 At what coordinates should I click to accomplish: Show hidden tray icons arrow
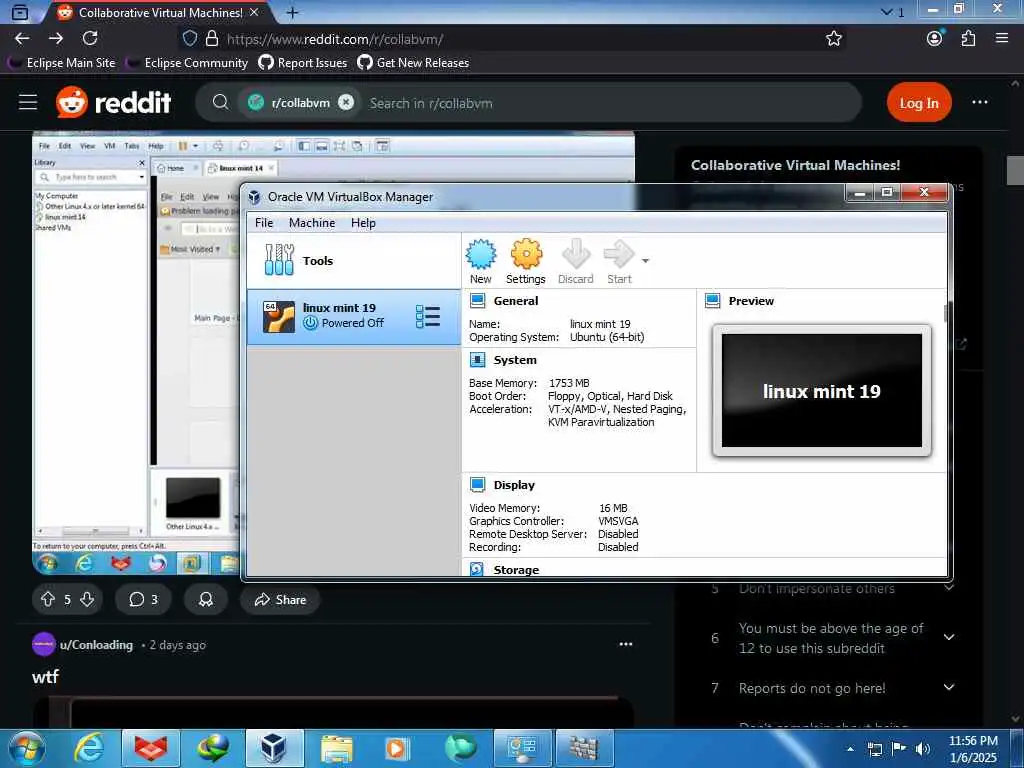pyautogui.click(x=850, y=749)
